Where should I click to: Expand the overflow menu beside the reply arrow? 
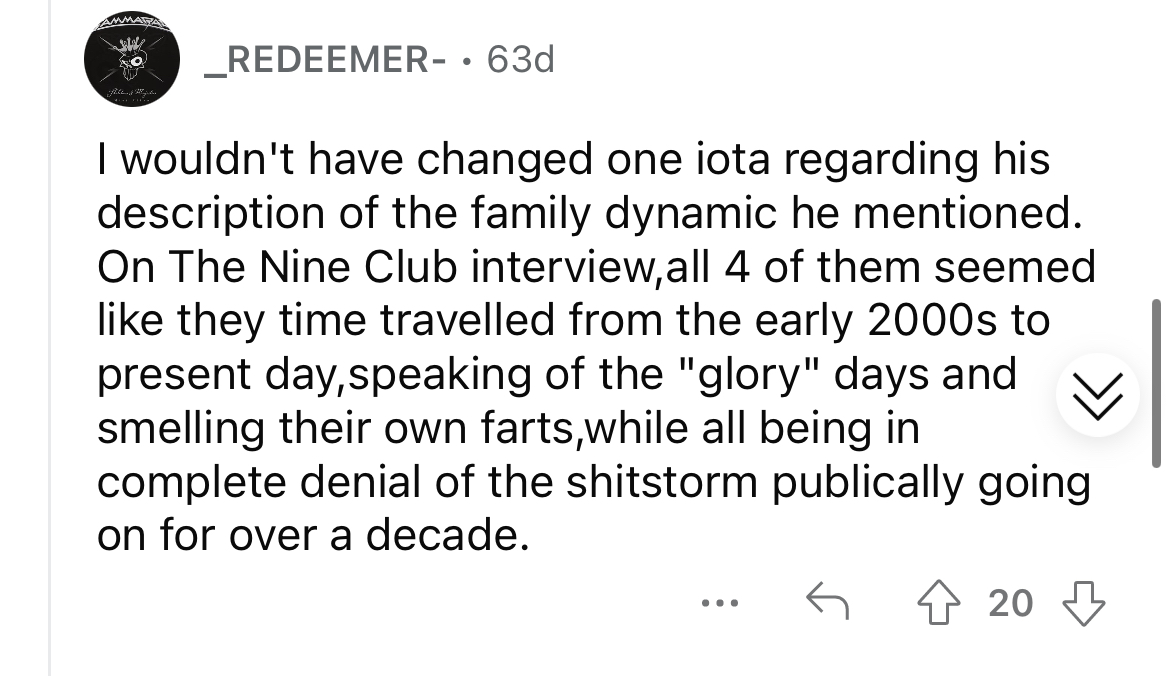click(720, 603)
